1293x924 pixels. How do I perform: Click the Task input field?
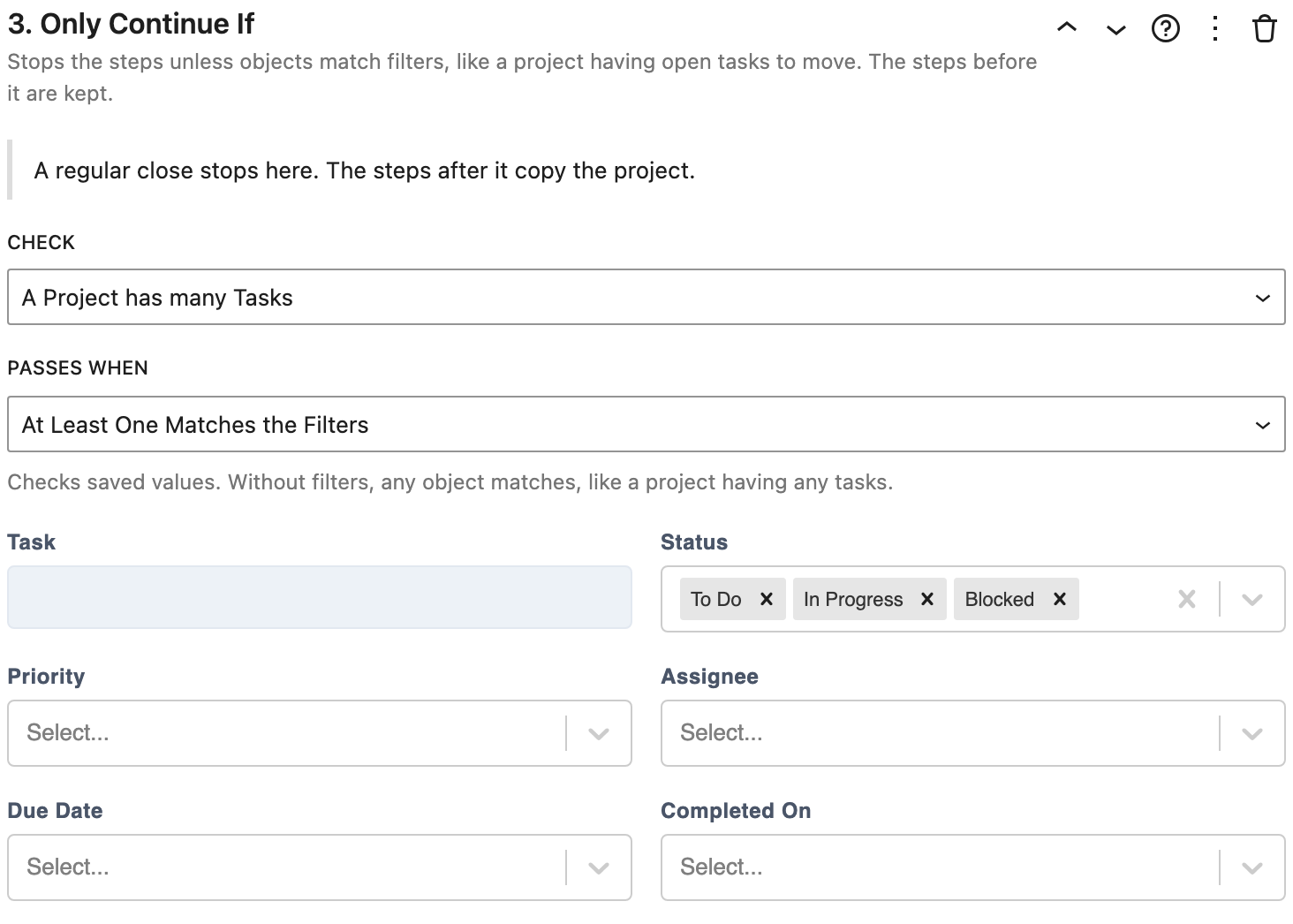320,597
